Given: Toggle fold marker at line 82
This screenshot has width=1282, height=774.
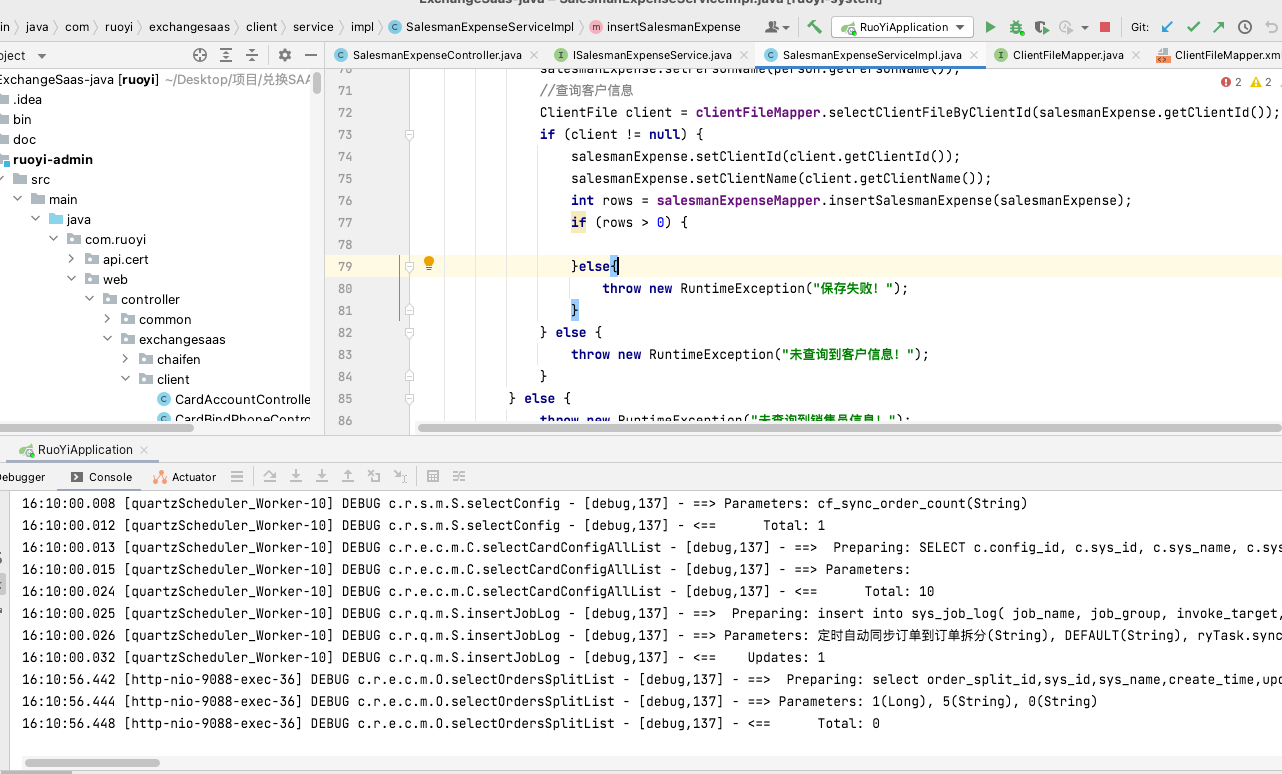Looking at the screenshot, I should coord(409,332).
